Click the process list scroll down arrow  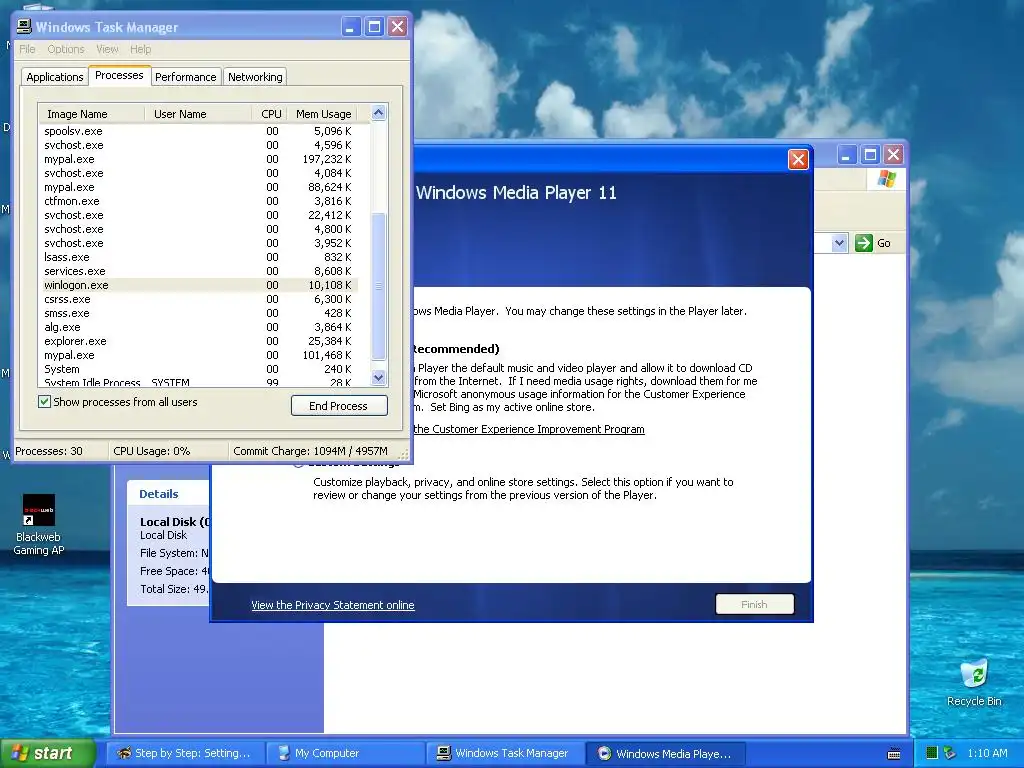click(x=378, y=377)
